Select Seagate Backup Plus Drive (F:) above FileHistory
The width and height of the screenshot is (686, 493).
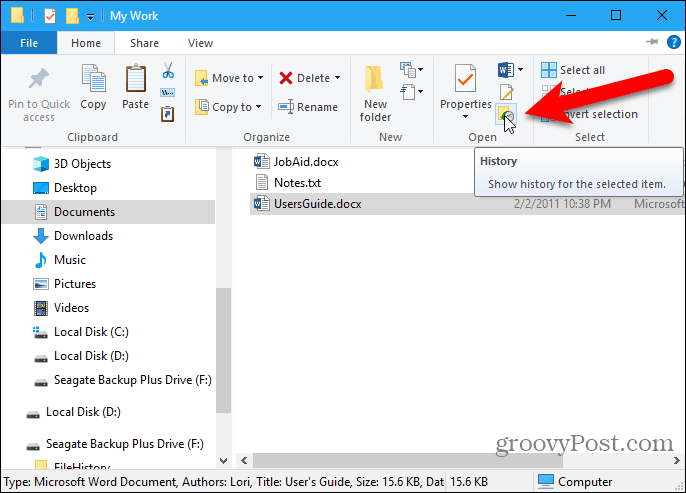click(x=115, y=444)
